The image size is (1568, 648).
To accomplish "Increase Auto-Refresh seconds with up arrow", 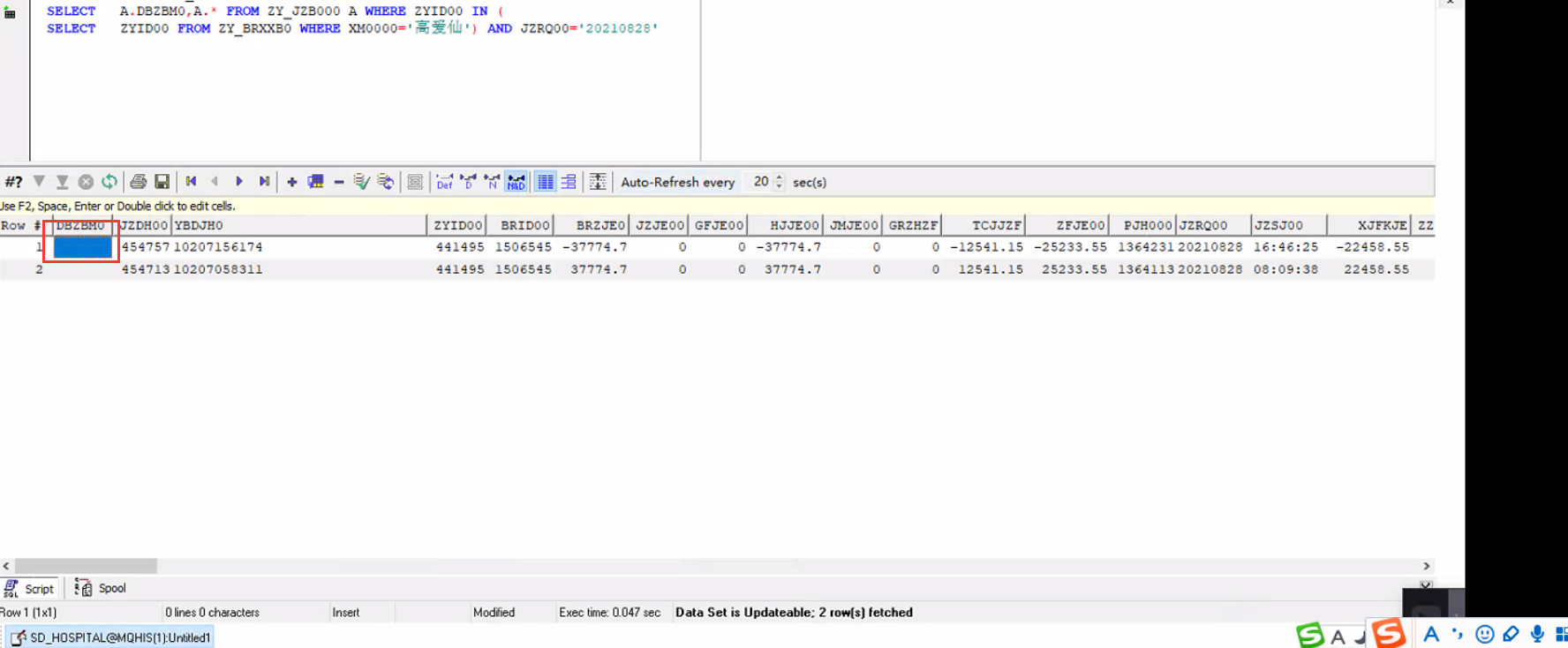I will pos(779,177).
